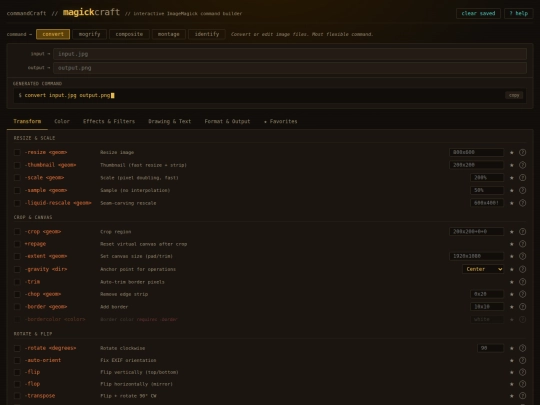Switch to Drawing & Text tab
This screenshot has width=540, height=405.
tap(169, 121)
